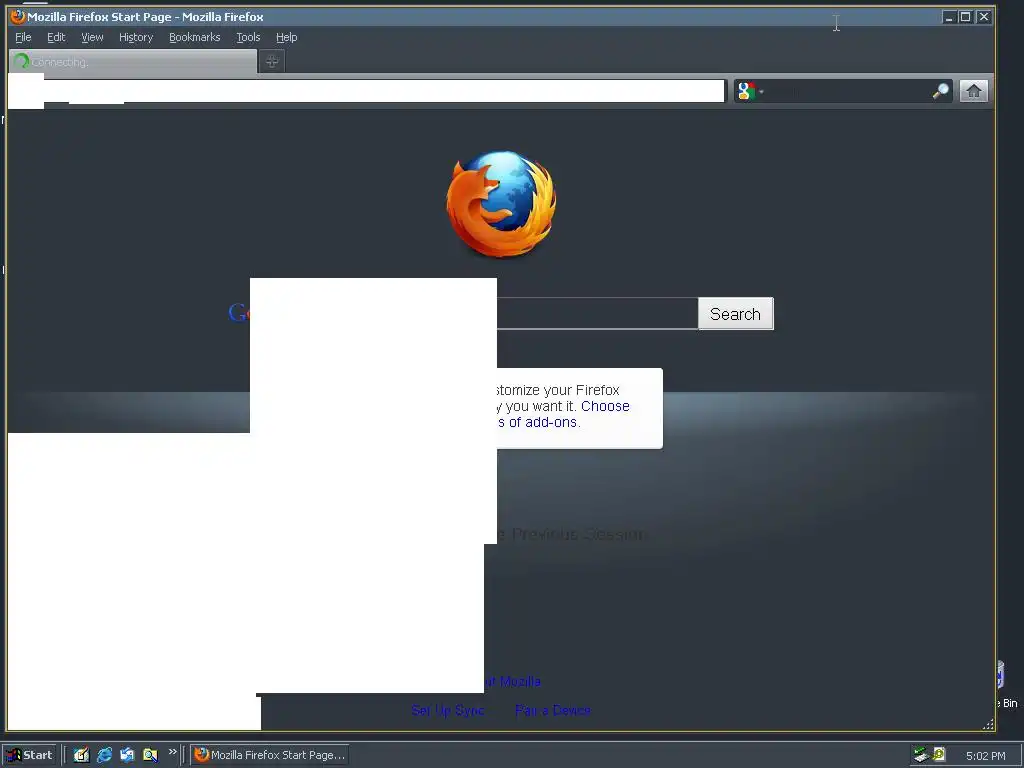
Task: Expand quick launch overflow chevron
Action: click(172, 752)
